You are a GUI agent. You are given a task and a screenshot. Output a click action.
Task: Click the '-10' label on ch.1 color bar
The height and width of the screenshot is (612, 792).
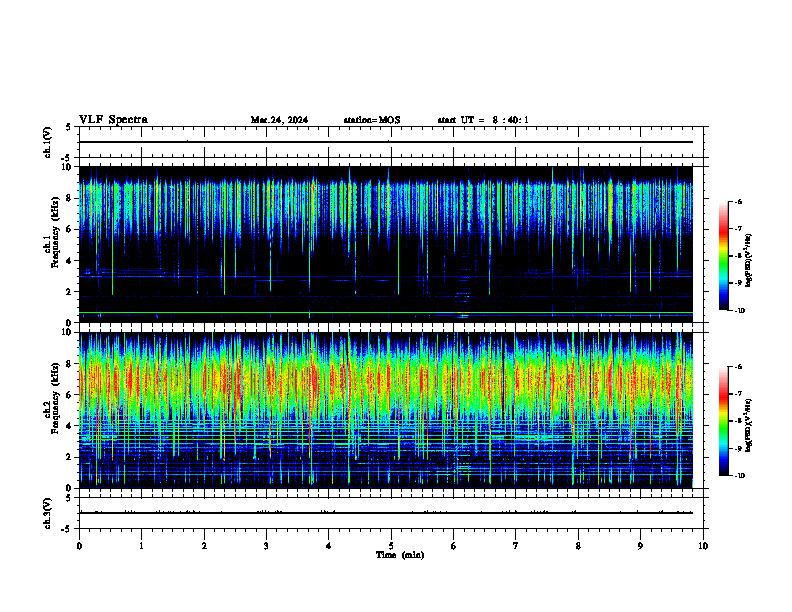pos(739,311)
